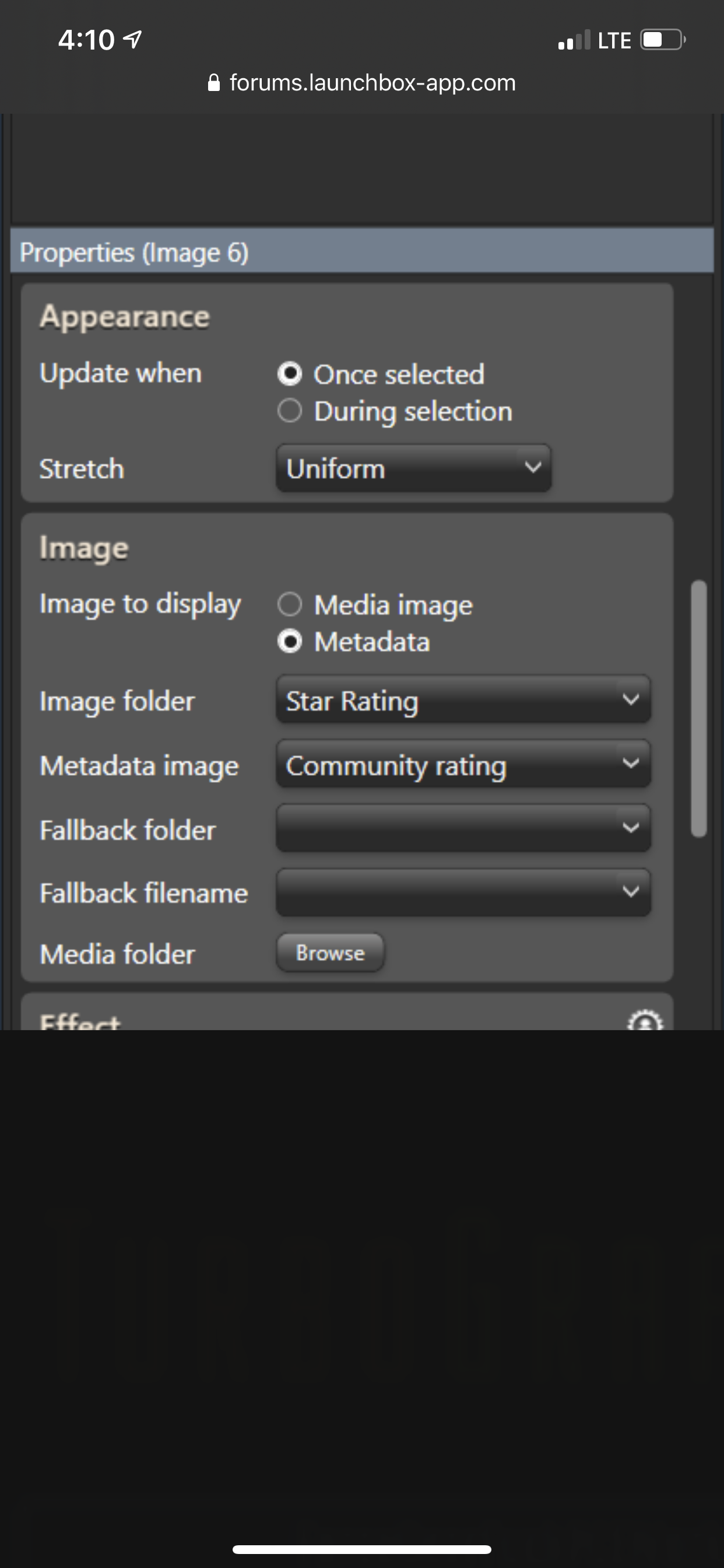724x1568 pixels.
Task: Open the Metadata image Community rating dropdown
Action: tap(463, 765)
